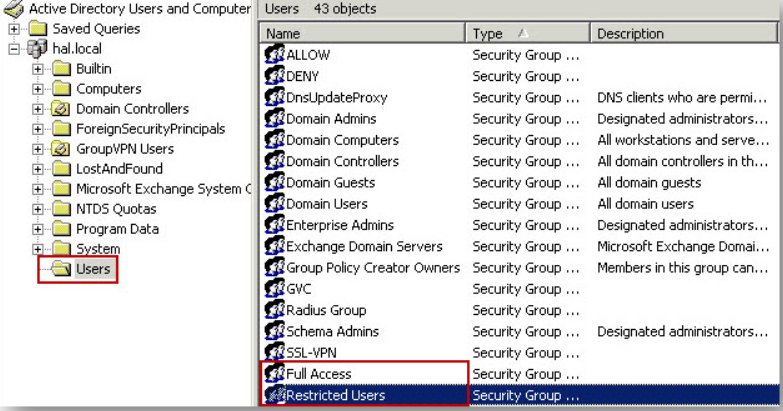Click the hal.local domain icon
783x411 pixels.
[37, 48]
